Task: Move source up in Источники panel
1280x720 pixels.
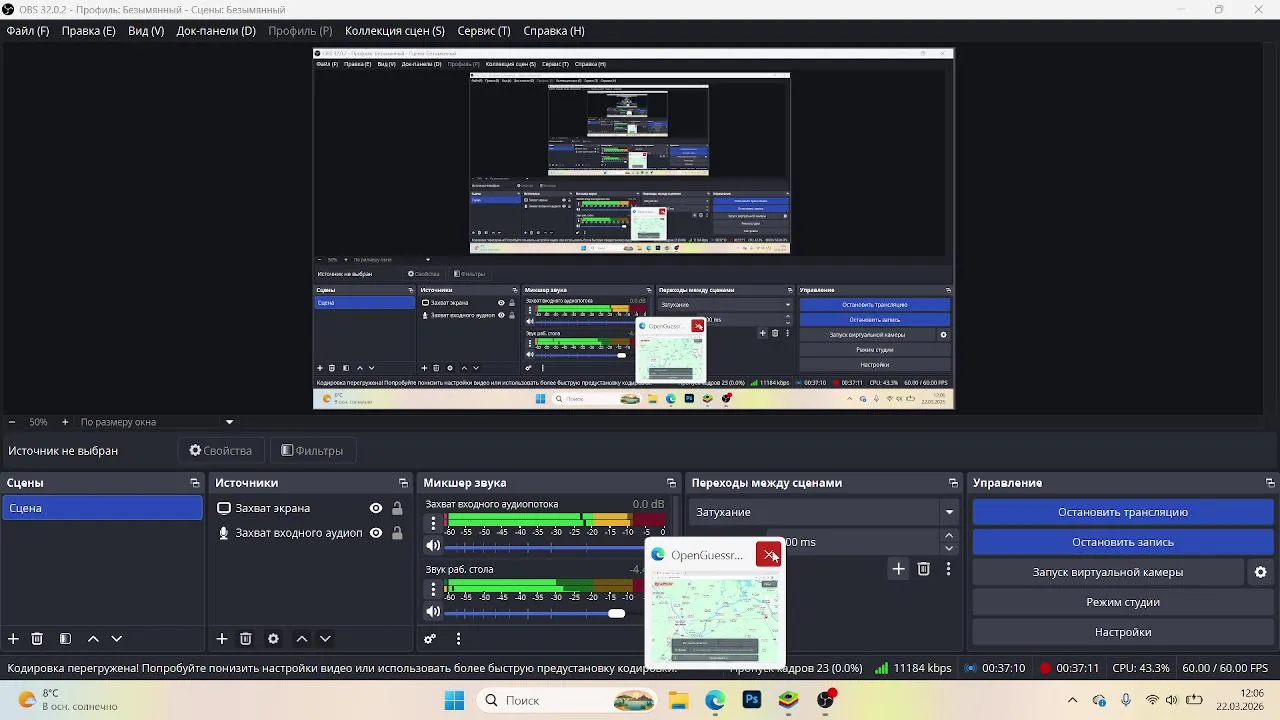Action: click(301, 639)
